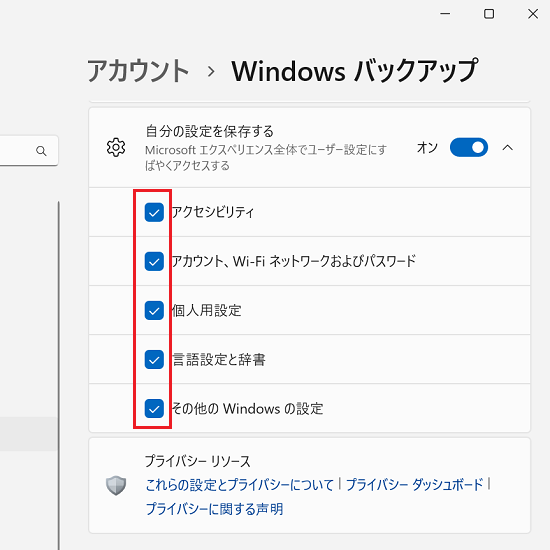Turn off the 自分の設定を保存する toggle
The width and height of the screenshot is (550, 550).
(469, 147)
